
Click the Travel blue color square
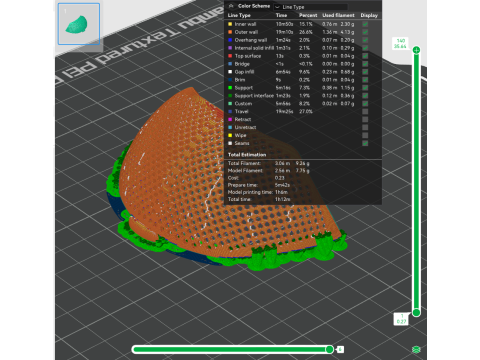(230, 111)
